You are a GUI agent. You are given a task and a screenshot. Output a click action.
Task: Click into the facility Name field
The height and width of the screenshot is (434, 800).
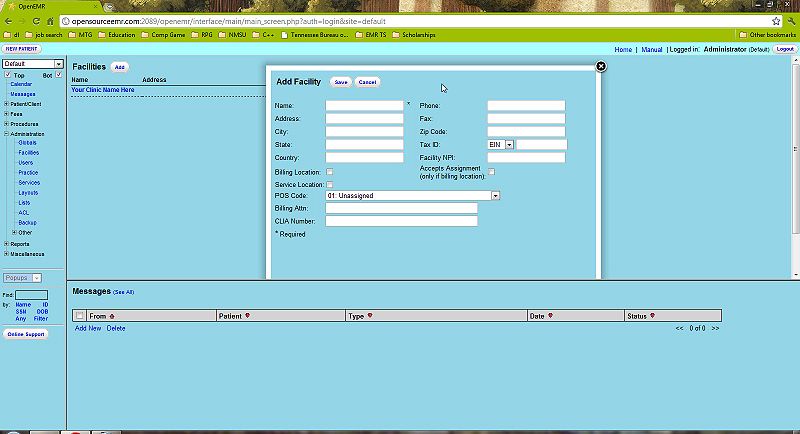pos(364,105)
